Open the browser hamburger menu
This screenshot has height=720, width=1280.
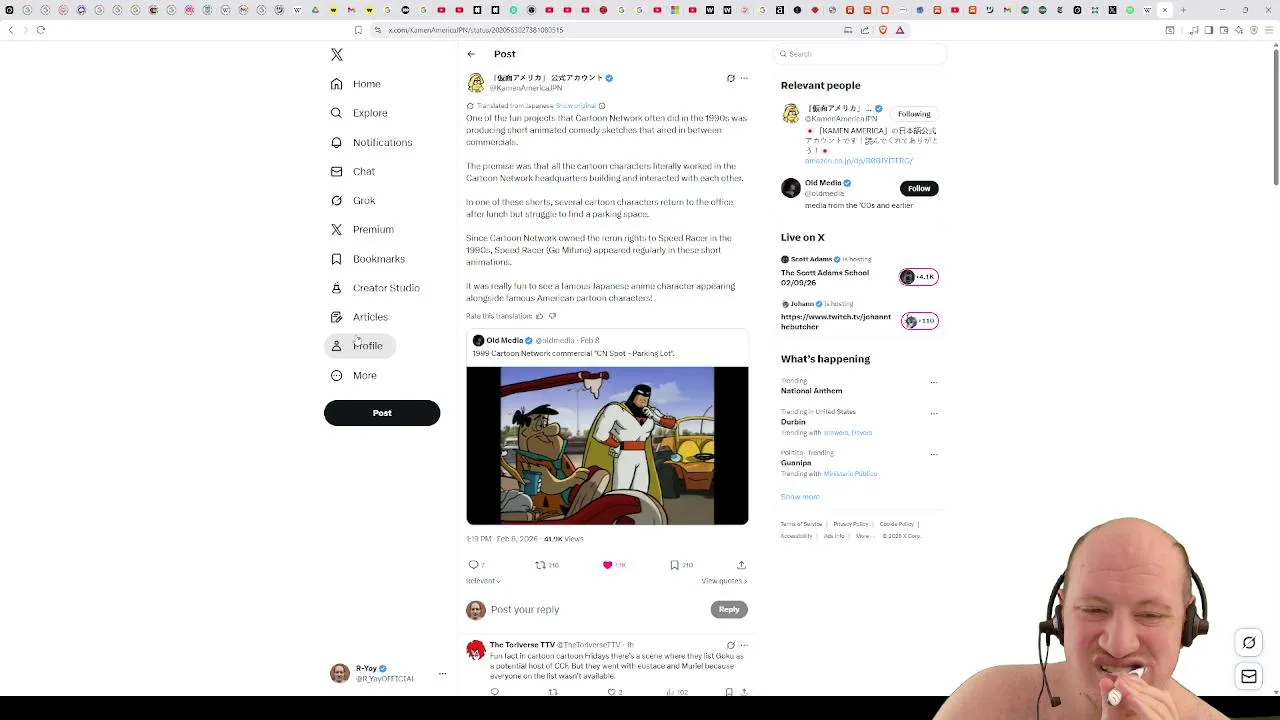point(1268,30)
